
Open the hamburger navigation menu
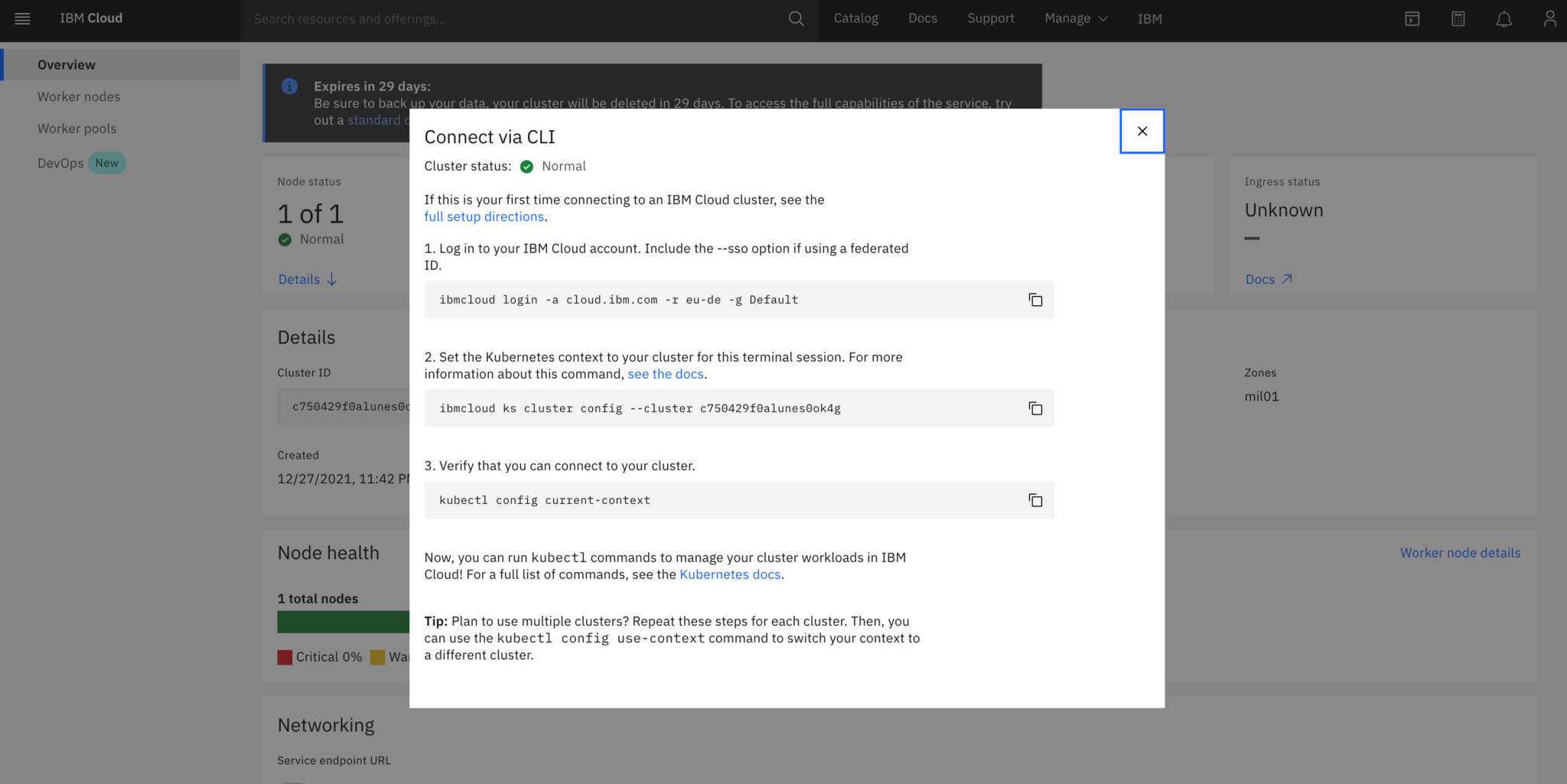click(22, 18)
